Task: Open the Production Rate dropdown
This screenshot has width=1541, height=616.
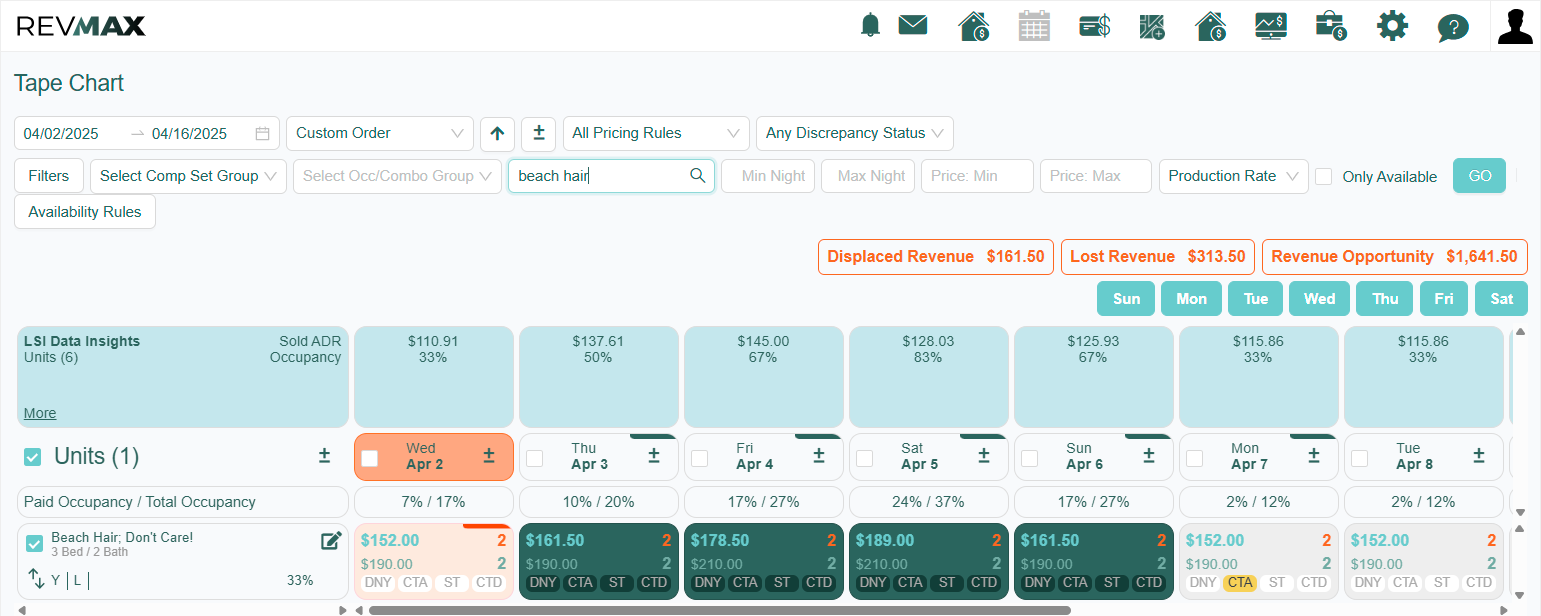Action: pyautogui.click(x=1234, y=176)
